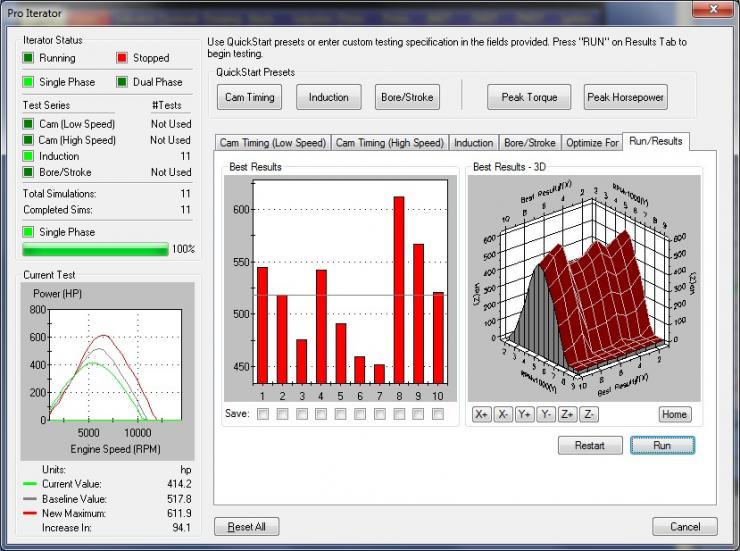Viewport: 740px width, 551px height.
Task: Click the red New Maximum legend line
Action: [x=30, y=513]
